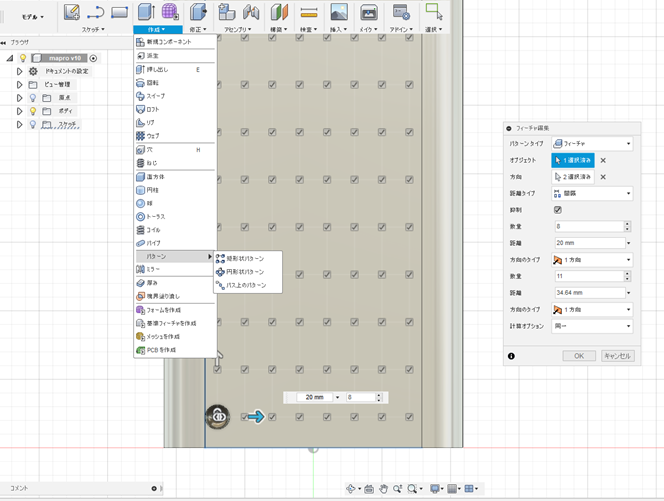Click the Extrude icon in the toolbar
This screenshot has height=501, width=664.
[147, 12]
